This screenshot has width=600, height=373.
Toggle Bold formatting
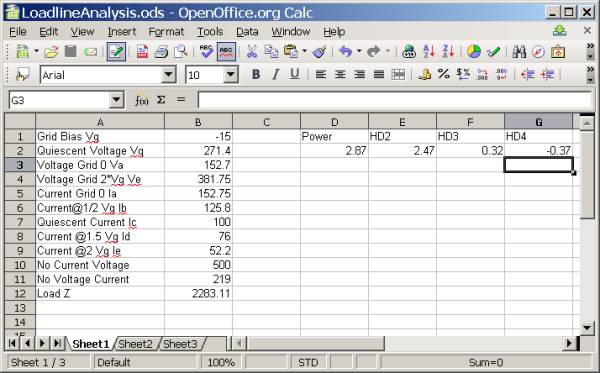click(x=256, y=74)
